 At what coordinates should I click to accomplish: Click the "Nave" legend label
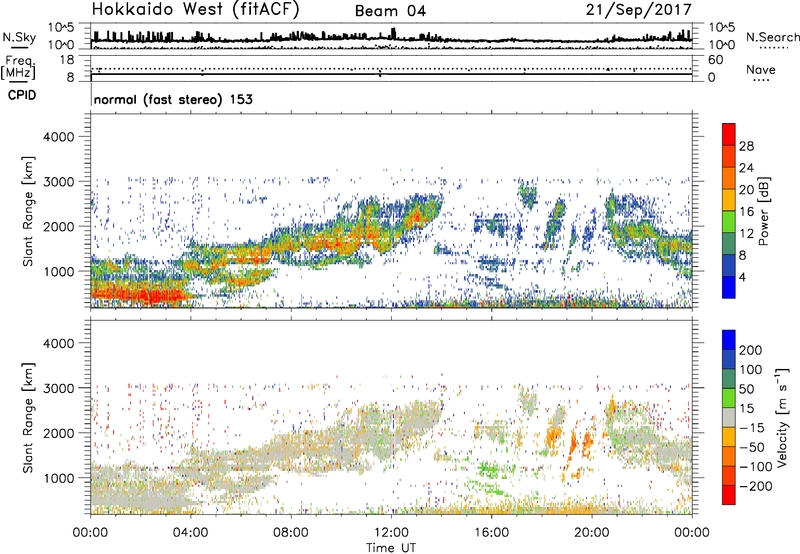760,70
